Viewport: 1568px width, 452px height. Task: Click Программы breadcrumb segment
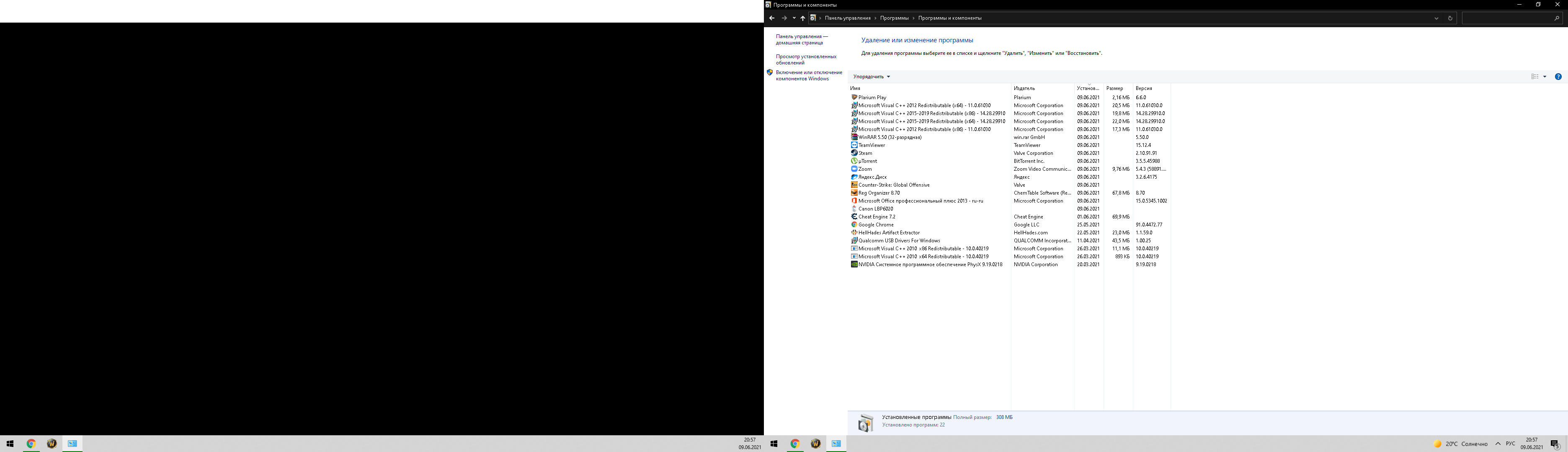click(894, 18)
